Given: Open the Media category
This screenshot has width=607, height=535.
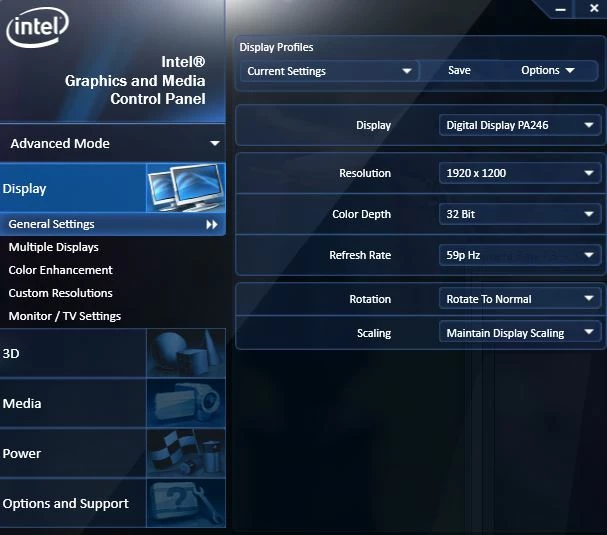Looking at the screenshot, I should click(x=113, y=403).
